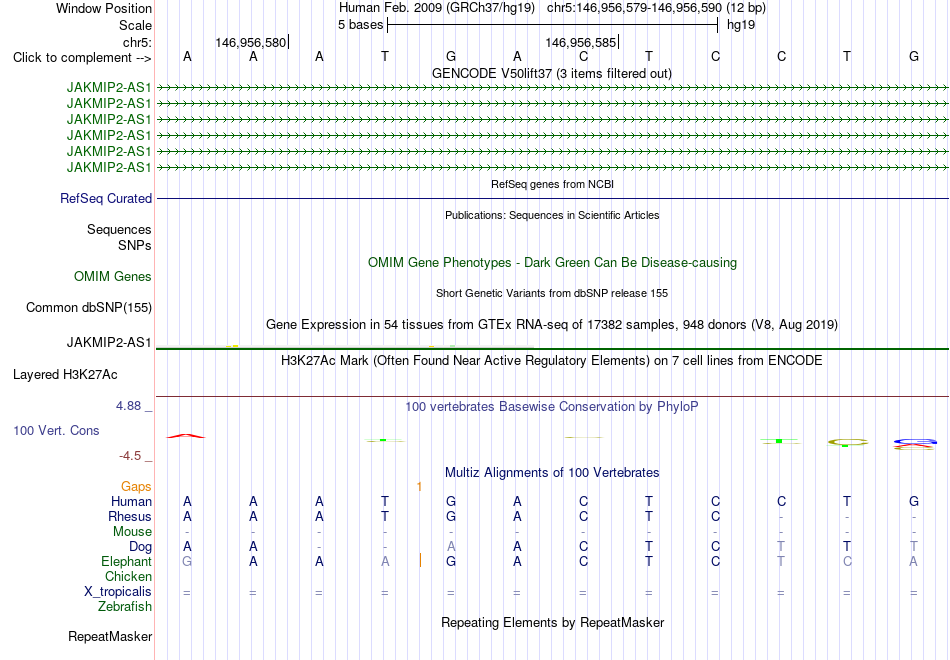Click the 146,956,580 position label
This screenshot has width=950, height=660.
pyautogui.click(x=250, y=42)
